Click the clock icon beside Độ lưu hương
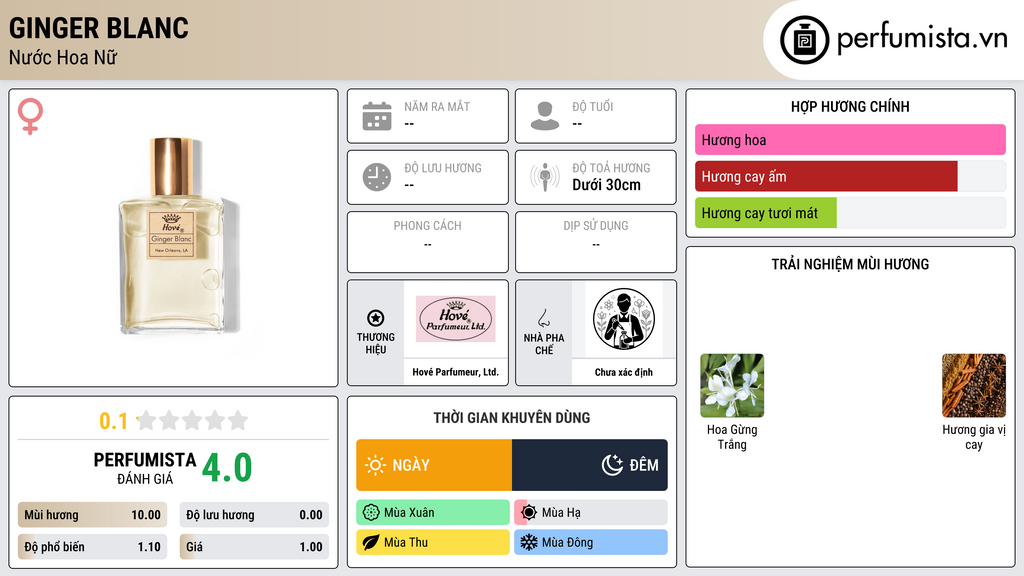 point(377,177)
